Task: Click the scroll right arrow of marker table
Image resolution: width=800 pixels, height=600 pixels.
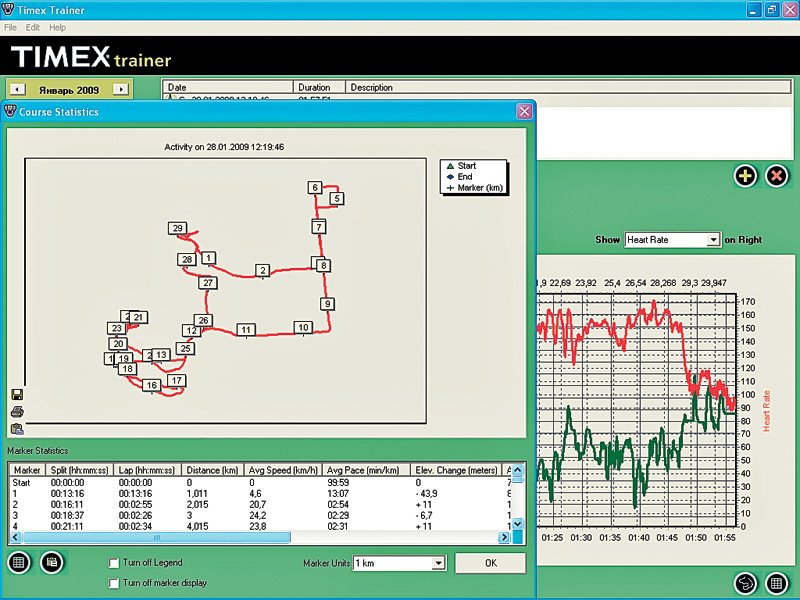Action: click(x=504, y=537)
